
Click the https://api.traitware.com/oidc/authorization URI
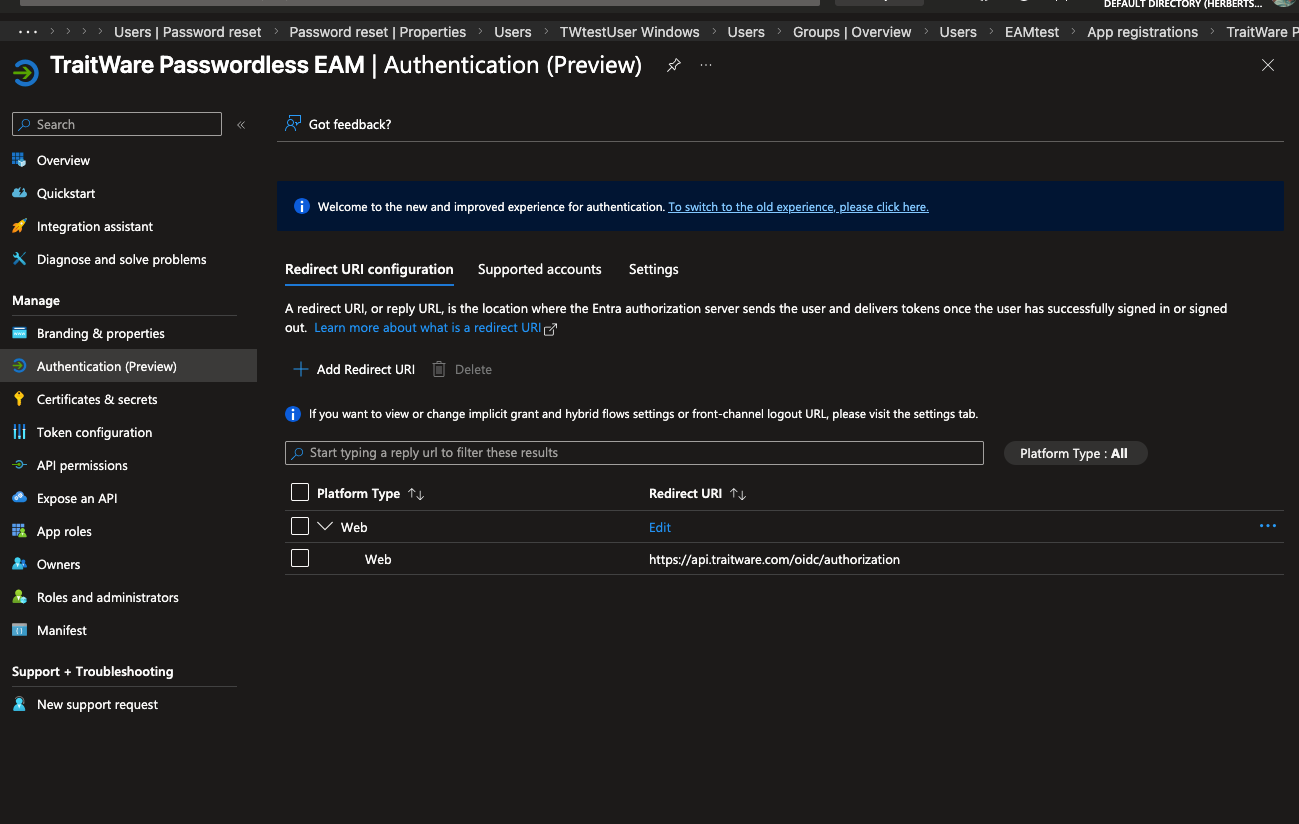775,559
